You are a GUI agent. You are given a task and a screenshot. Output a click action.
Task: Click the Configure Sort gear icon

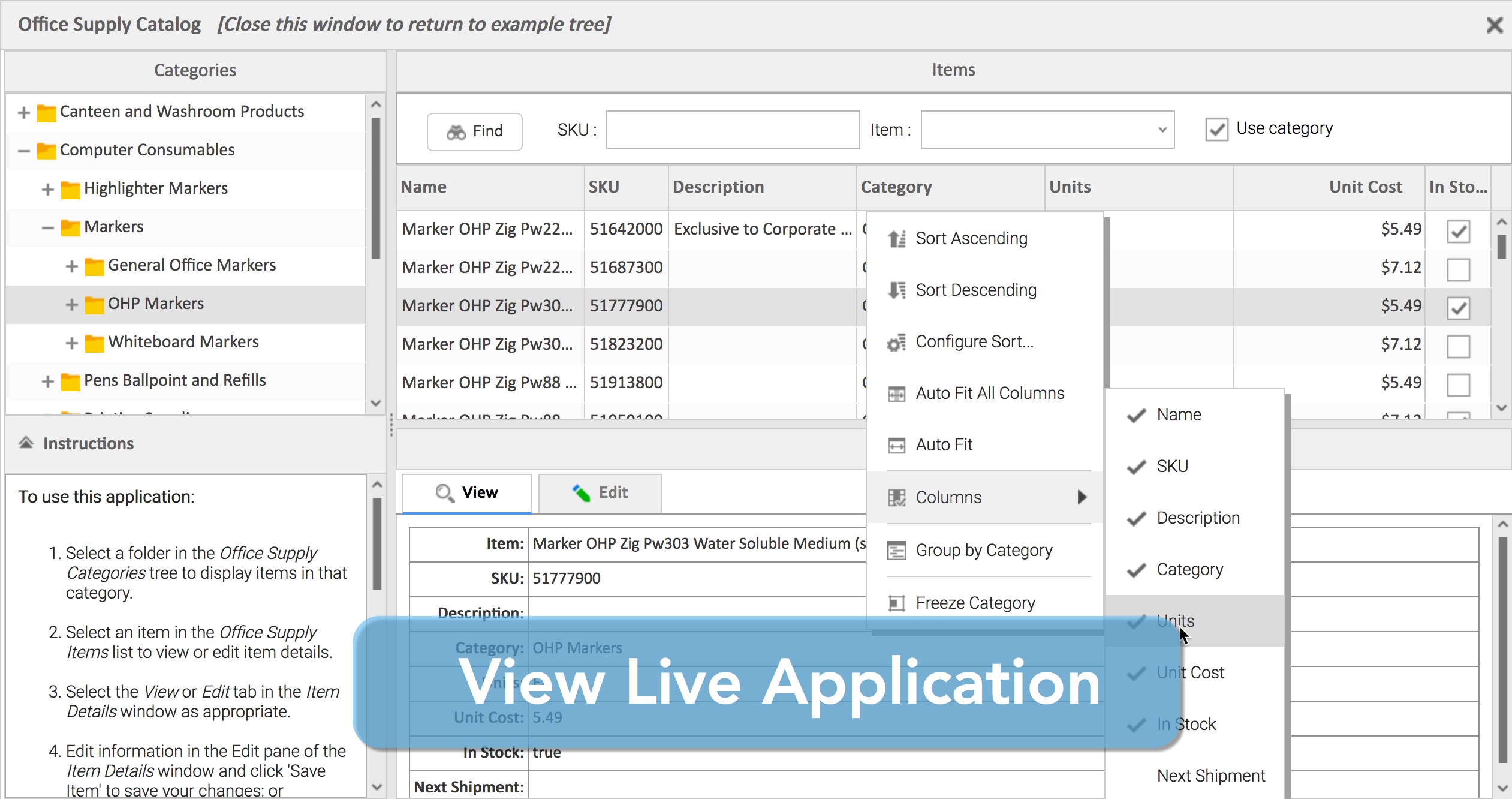tap(897, 342)
